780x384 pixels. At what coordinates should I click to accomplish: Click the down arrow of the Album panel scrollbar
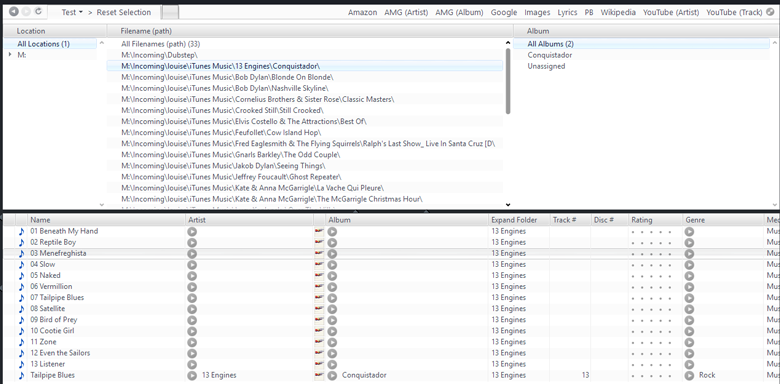pos(775,204)
